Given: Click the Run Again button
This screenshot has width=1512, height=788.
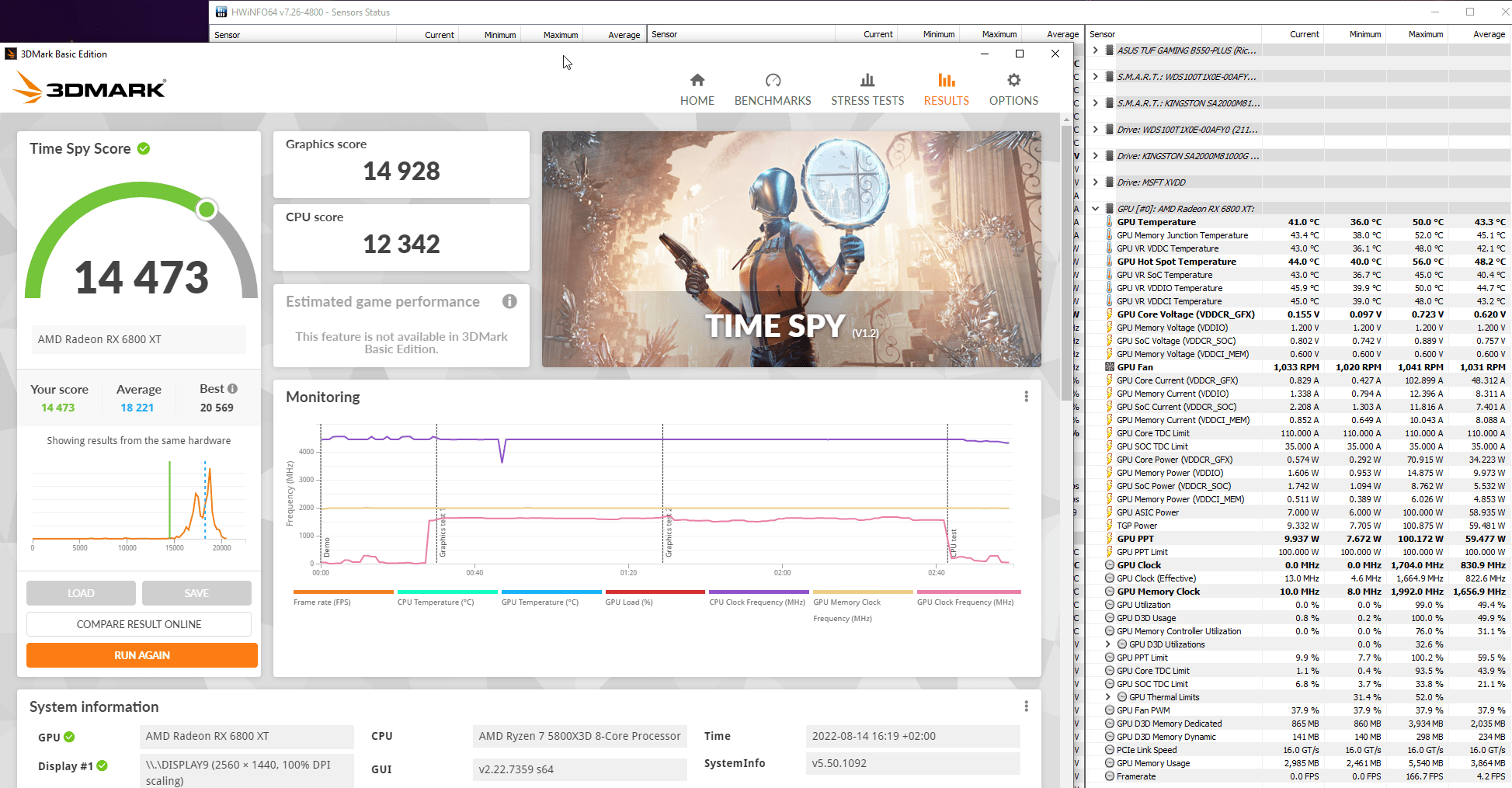Looking at the screenshot, I should (x=142, y=655).
